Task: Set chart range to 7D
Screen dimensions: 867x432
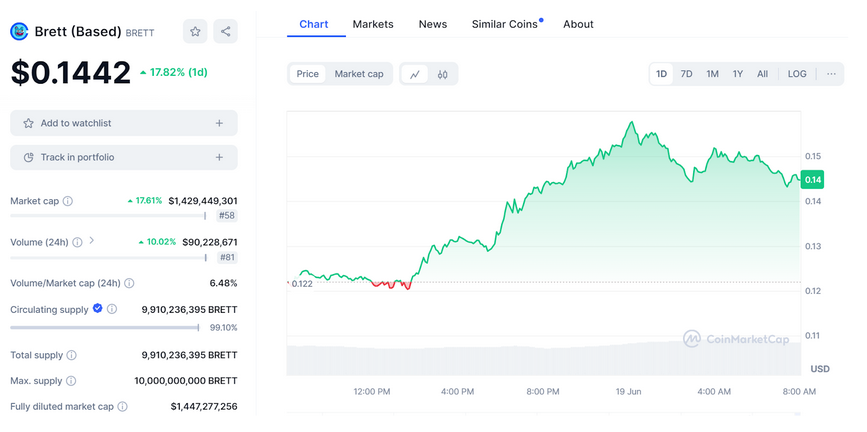Action: click(x=686, y=74)
